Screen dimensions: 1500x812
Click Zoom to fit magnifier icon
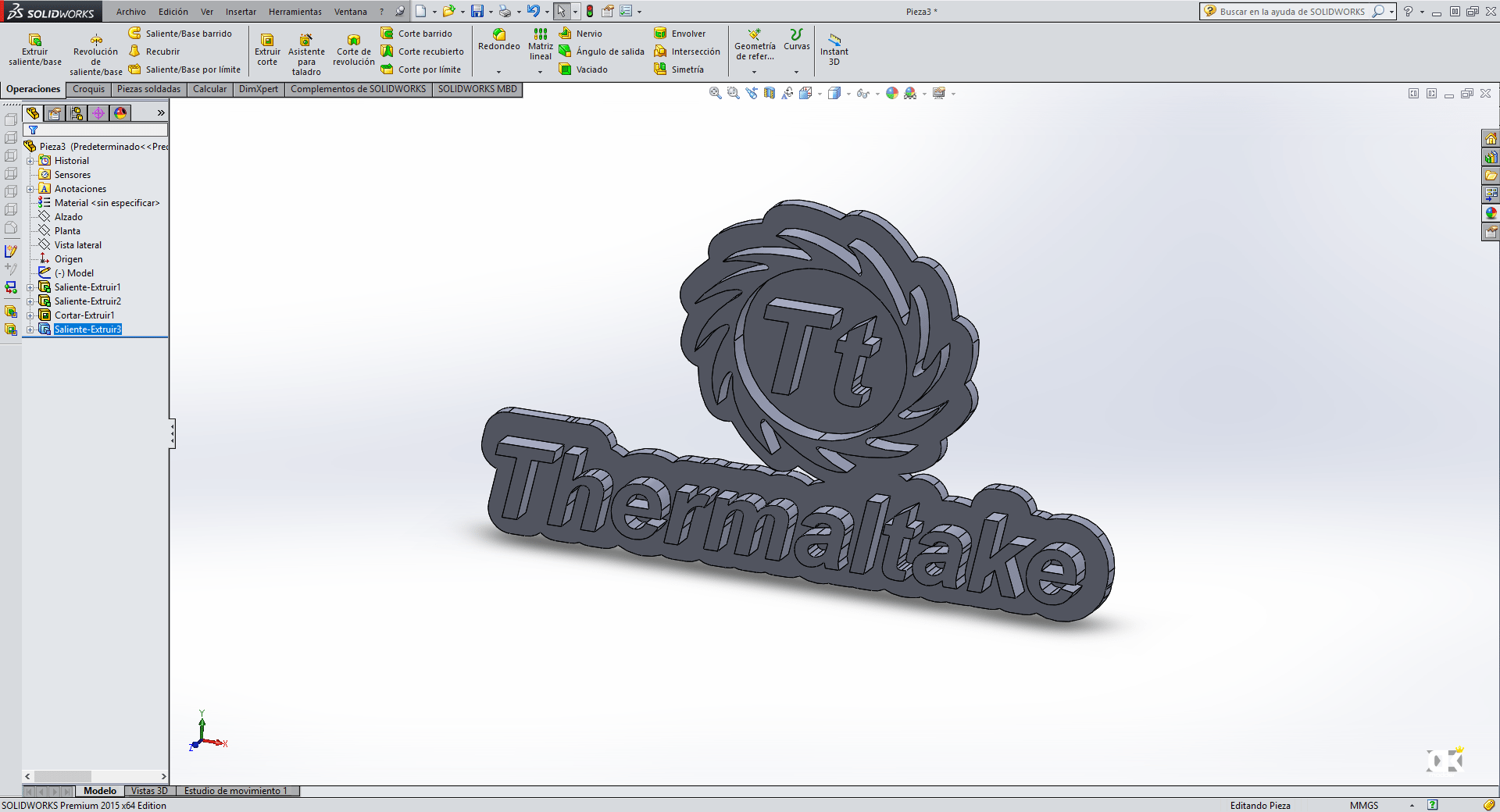(715, 93)
